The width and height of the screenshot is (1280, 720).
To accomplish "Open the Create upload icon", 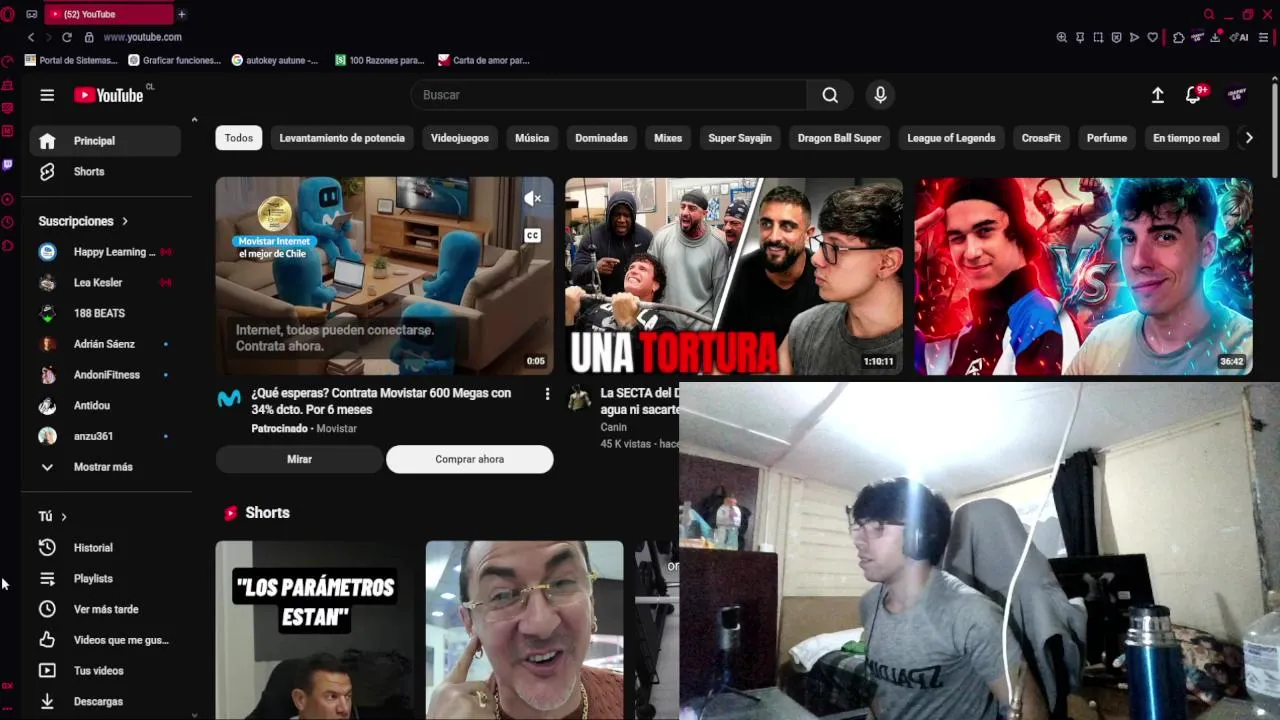I will (1157, 95).
